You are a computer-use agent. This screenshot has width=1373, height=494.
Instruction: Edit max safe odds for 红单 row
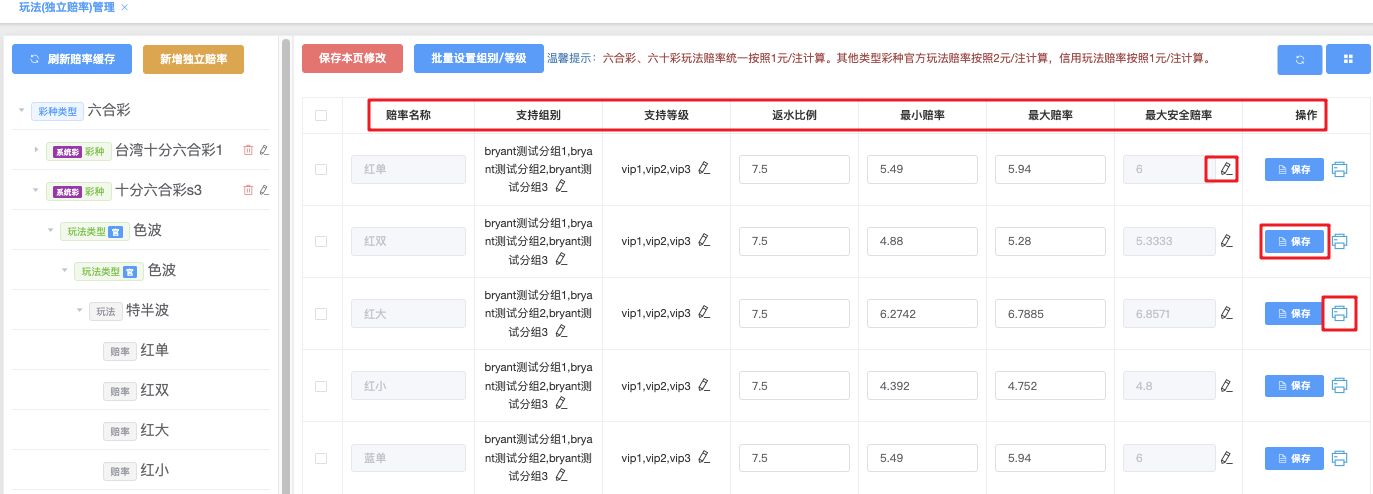coord(1226,169)
